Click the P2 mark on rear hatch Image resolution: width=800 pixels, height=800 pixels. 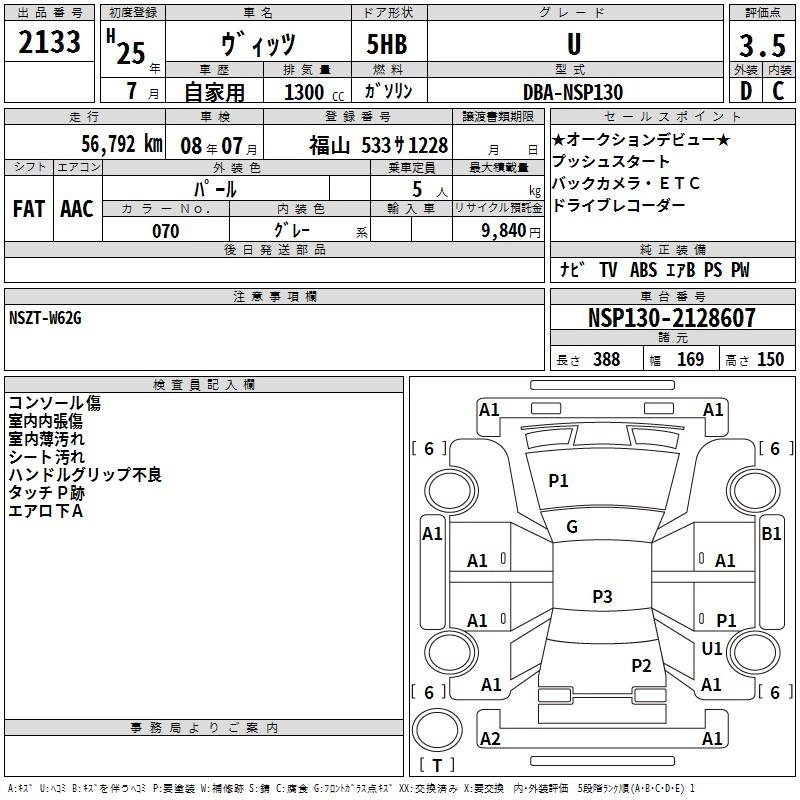641,665
